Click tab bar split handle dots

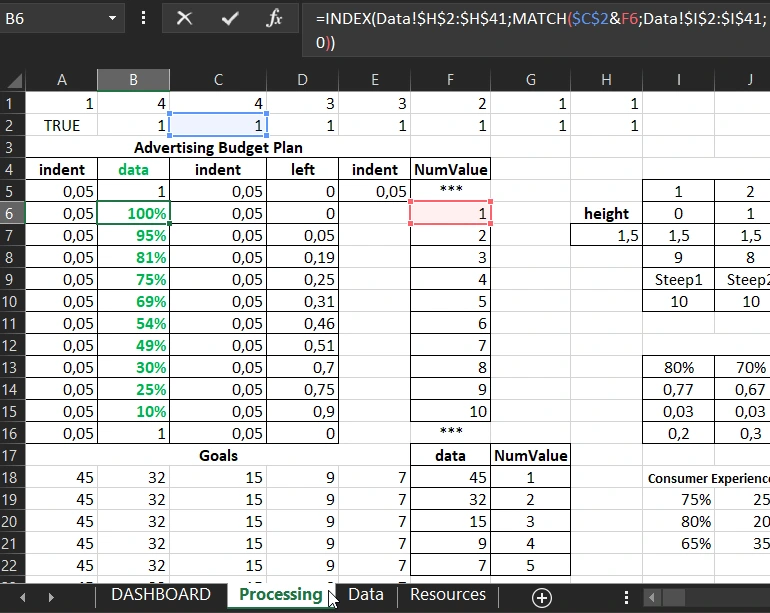[x=626, y=598]
